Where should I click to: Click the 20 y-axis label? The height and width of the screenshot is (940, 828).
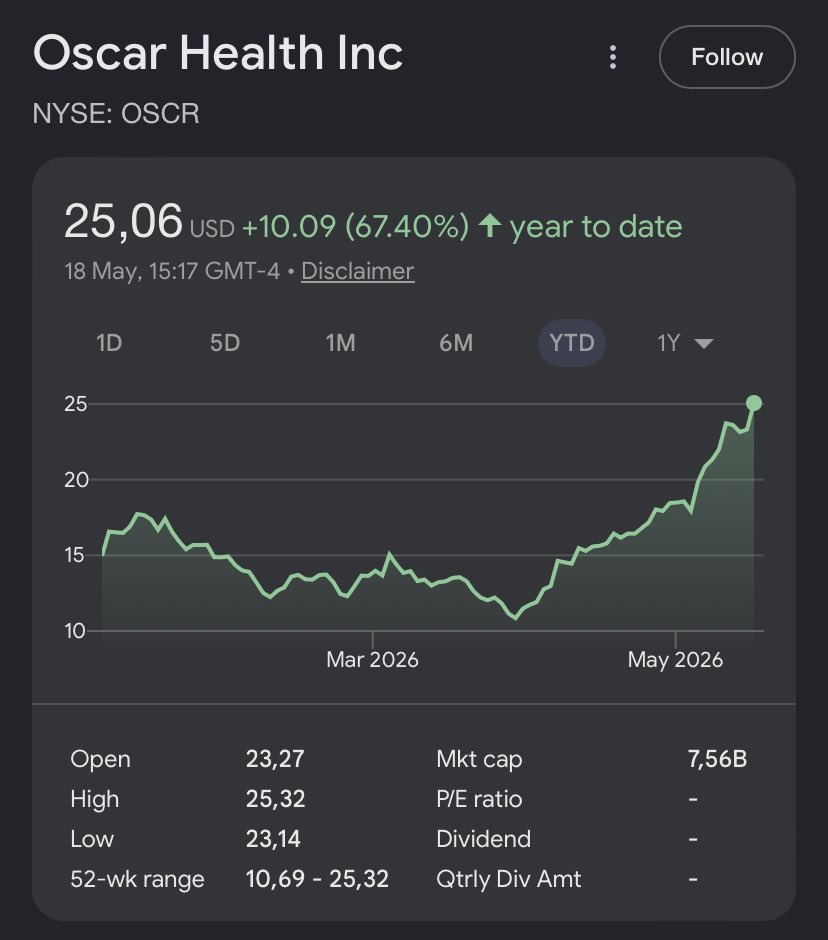click(76, 480)
